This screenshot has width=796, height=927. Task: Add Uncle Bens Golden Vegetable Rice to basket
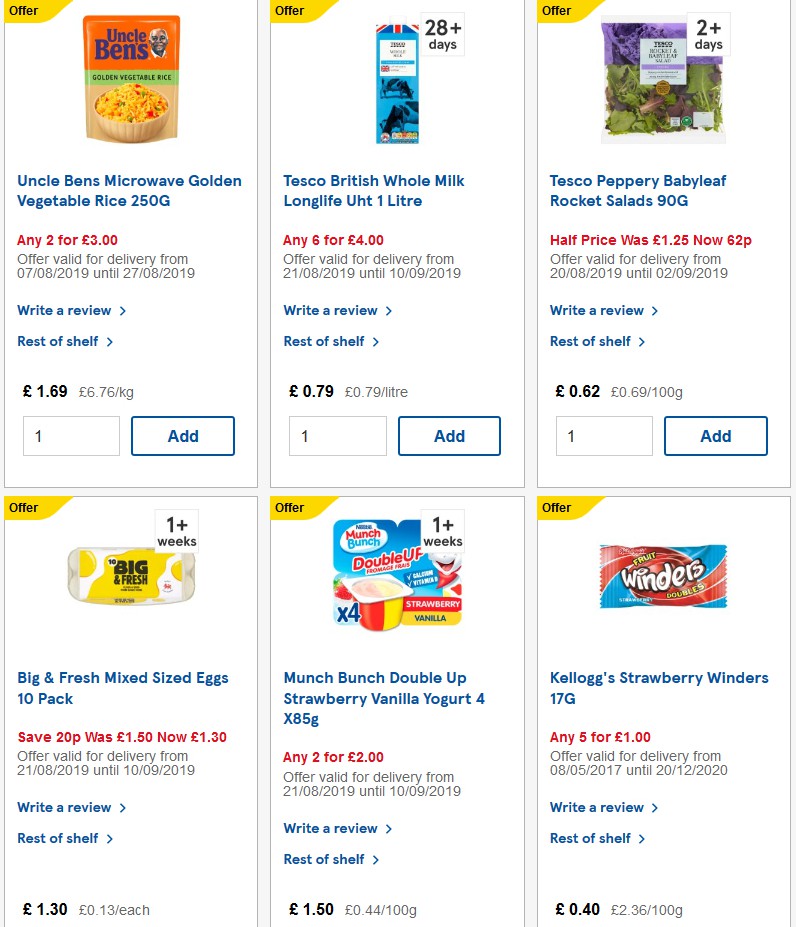pos(183,435)
